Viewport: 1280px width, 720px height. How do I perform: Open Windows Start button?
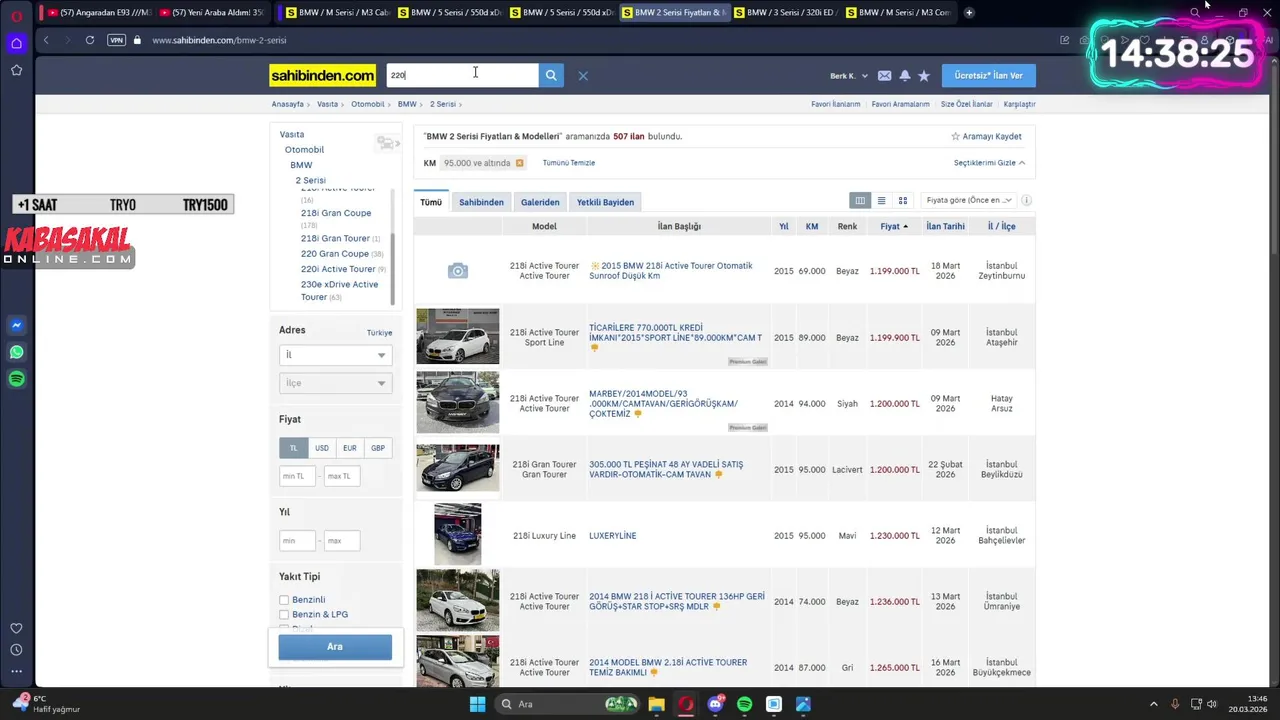(477, 704)
